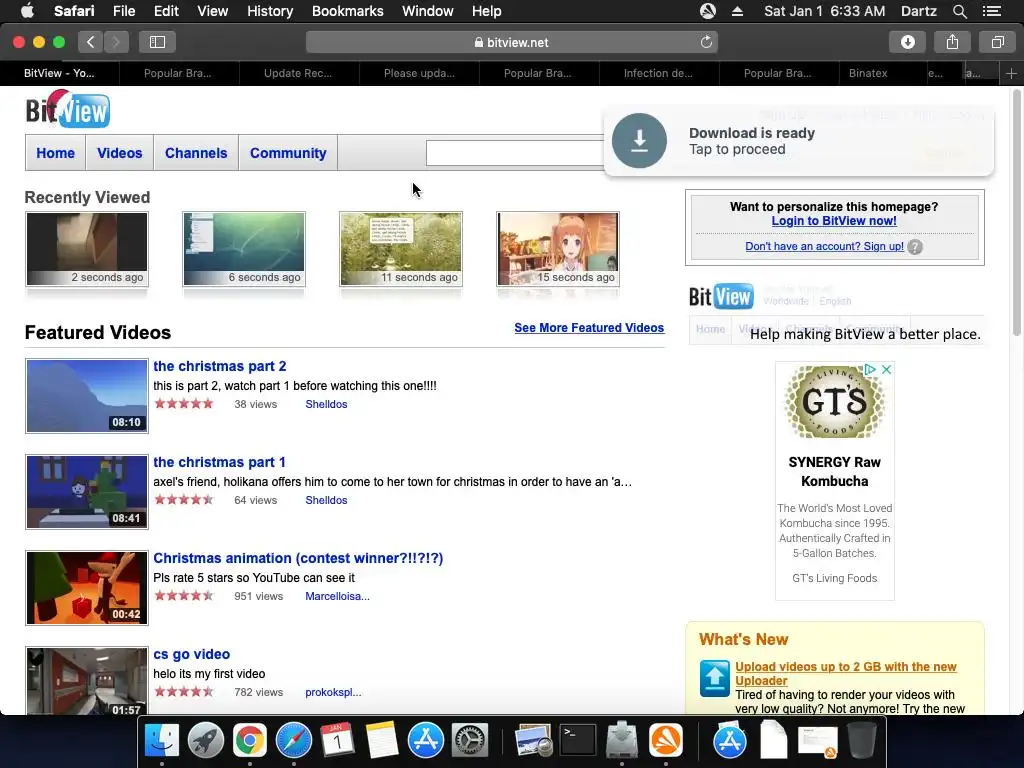Screen dimensions: 1024x768
Task: Open Preview app in the Dock
Action: point(534,741)
